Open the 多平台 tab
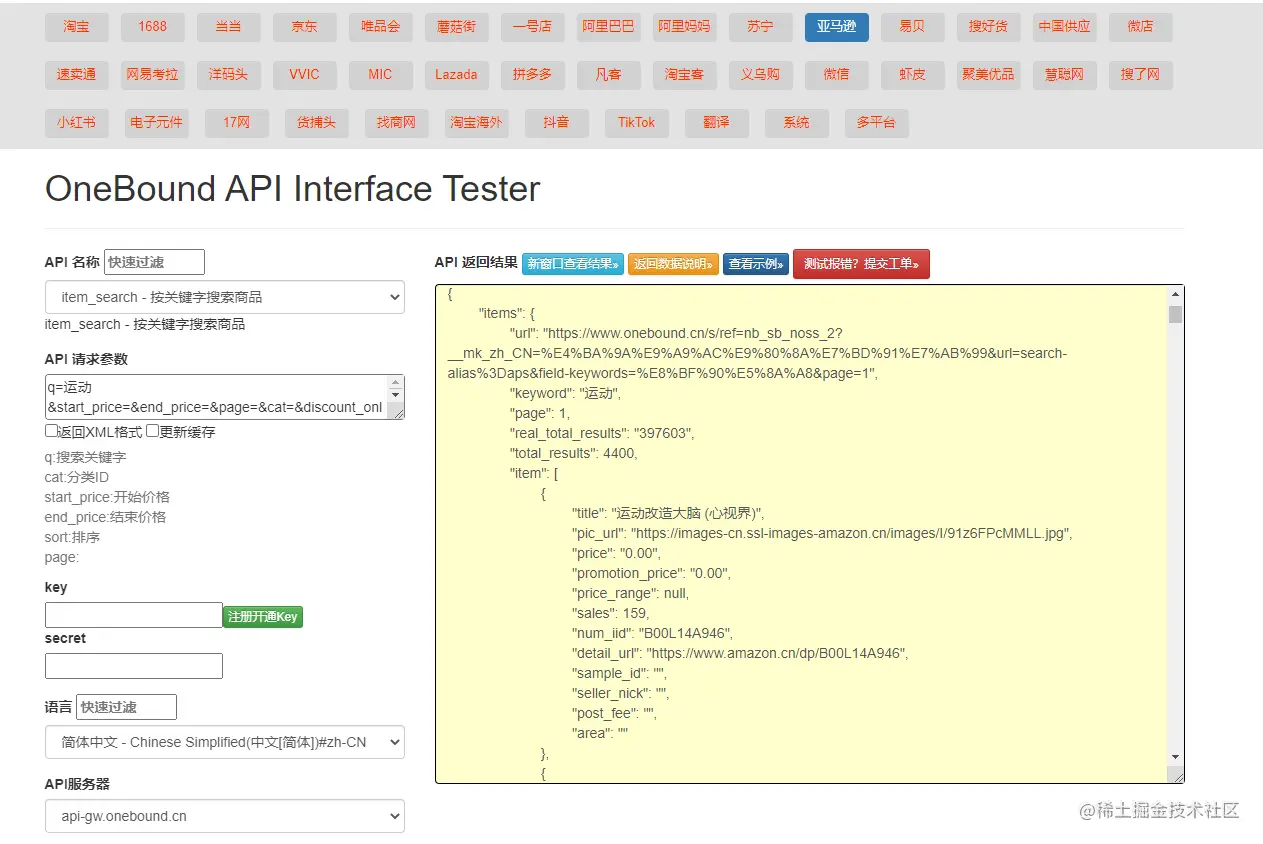The width and height of the screenshot is (1263, 844). pyautogui.click(x=876, y=123)
